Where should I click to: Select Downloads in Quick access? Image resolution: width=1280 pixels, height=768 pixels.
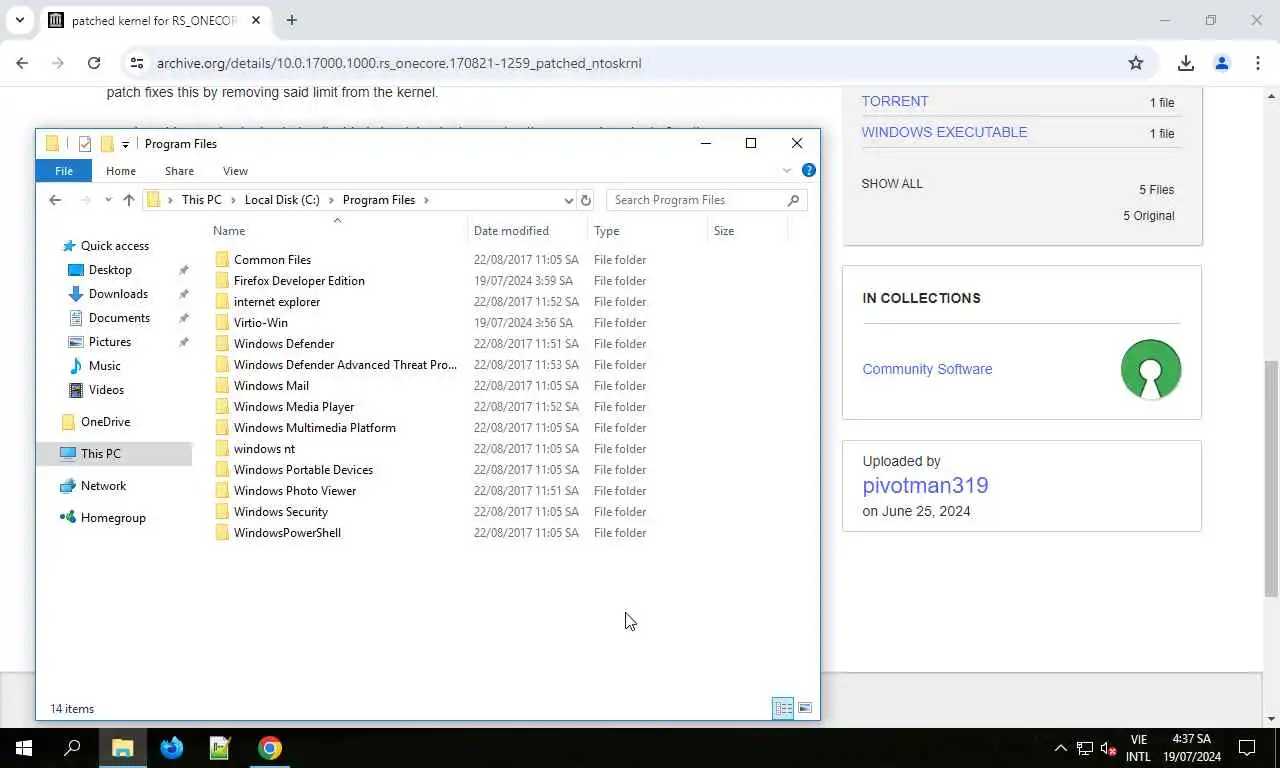click(118, 294)
